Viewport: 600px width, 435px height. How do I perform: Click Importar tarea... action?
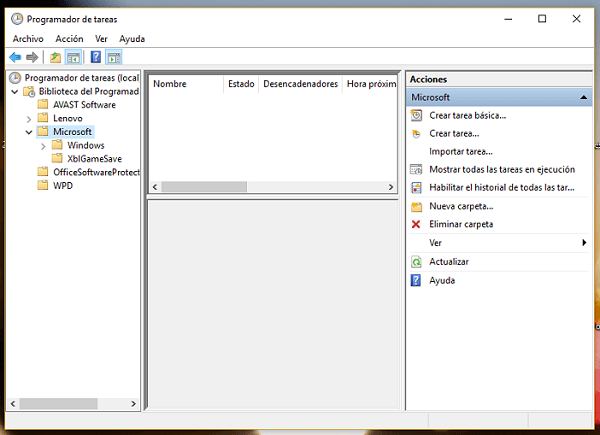460,151
